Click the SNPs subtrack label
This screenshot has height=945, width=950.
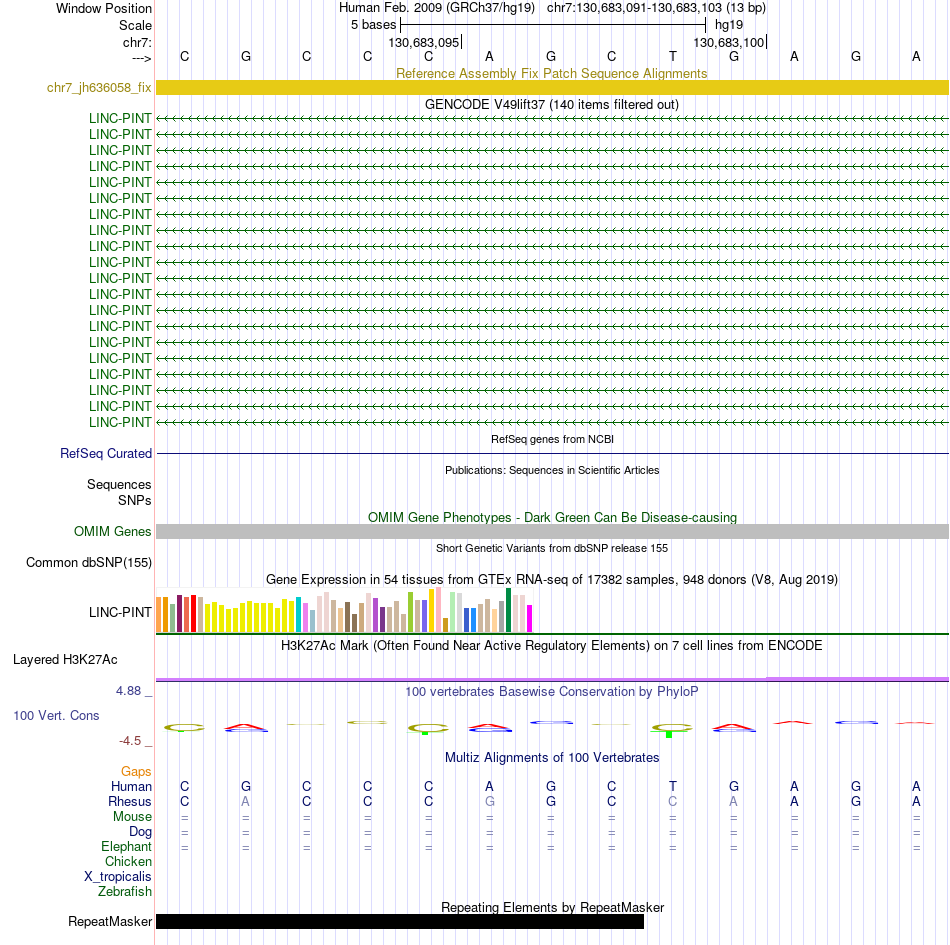135,500
